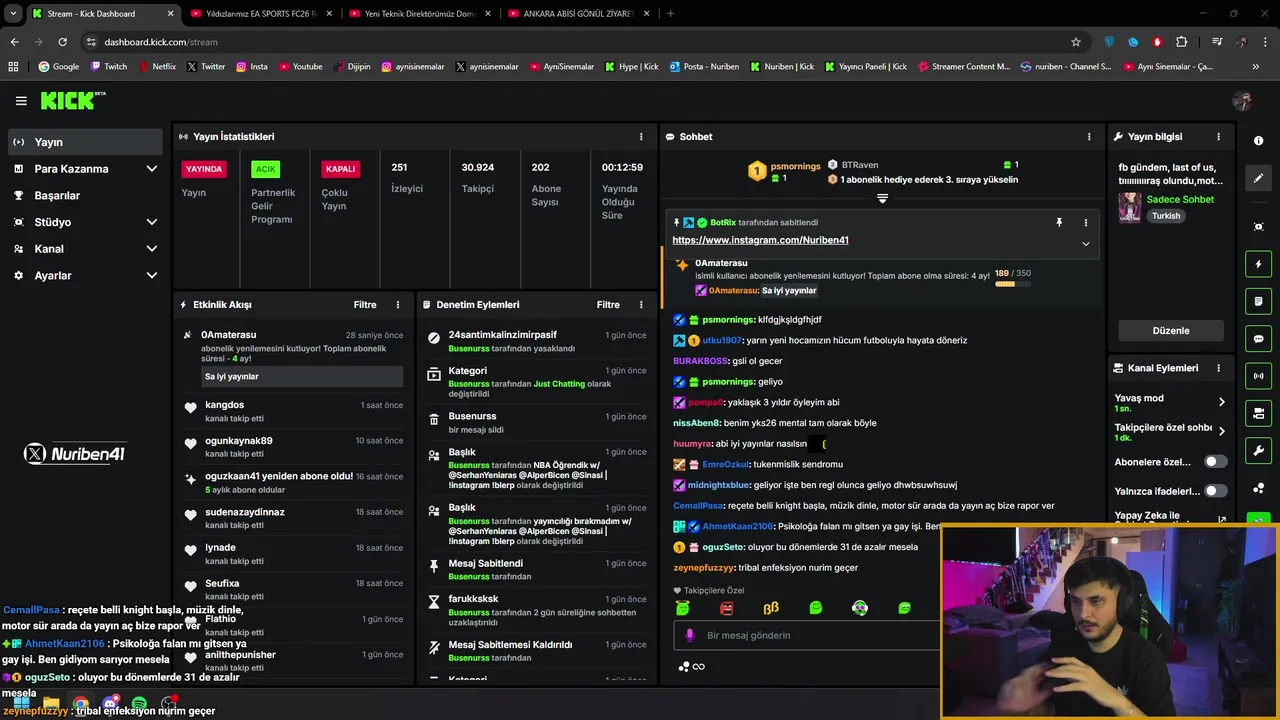
Task: Click the pencil edit icon in right toolbar
Action: coord(1258,178)
